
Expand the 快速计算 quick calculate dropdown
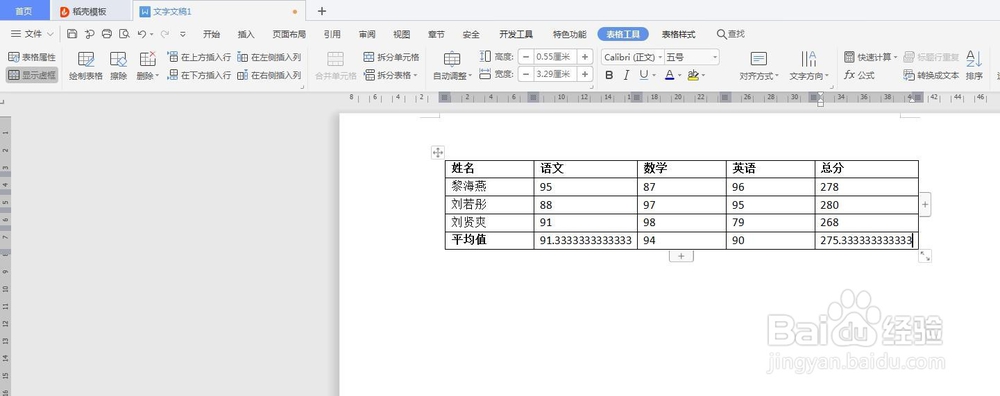point(895,57)
